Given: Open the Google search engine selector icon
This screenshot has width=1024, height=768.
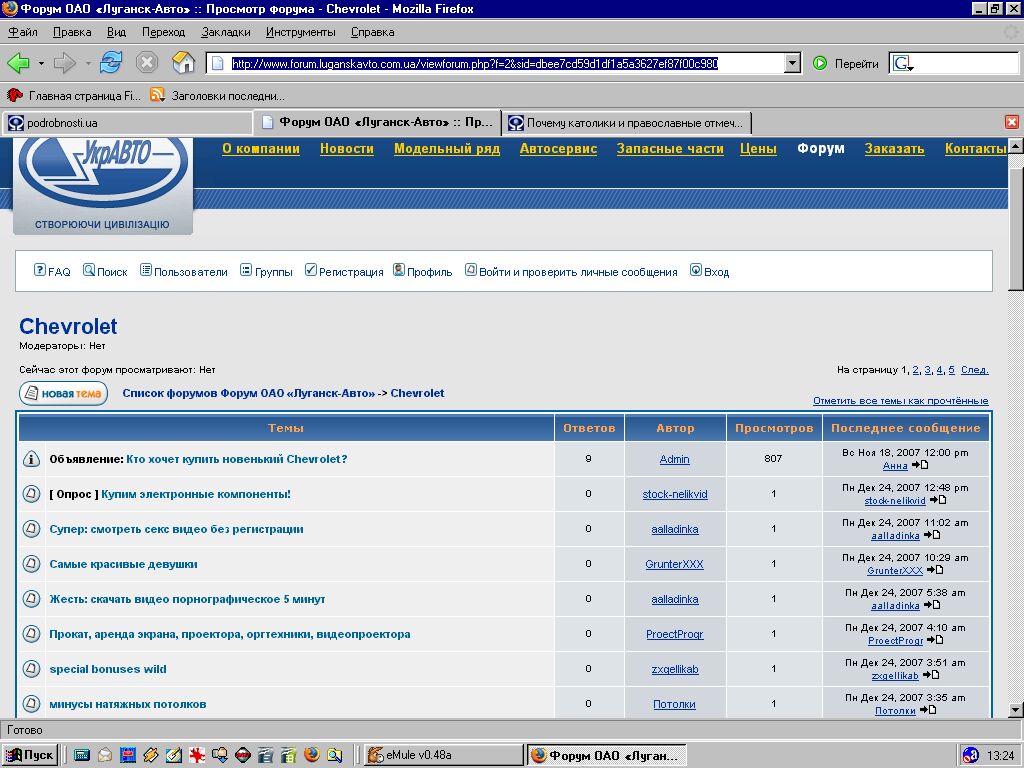Looking at the screenshot, I should pos(903,63).
